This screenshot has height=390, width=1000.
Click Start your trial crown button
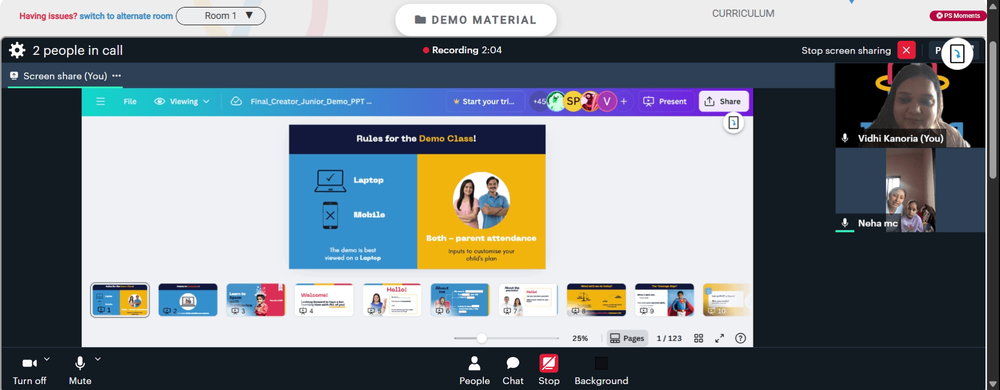pos(485,101)
